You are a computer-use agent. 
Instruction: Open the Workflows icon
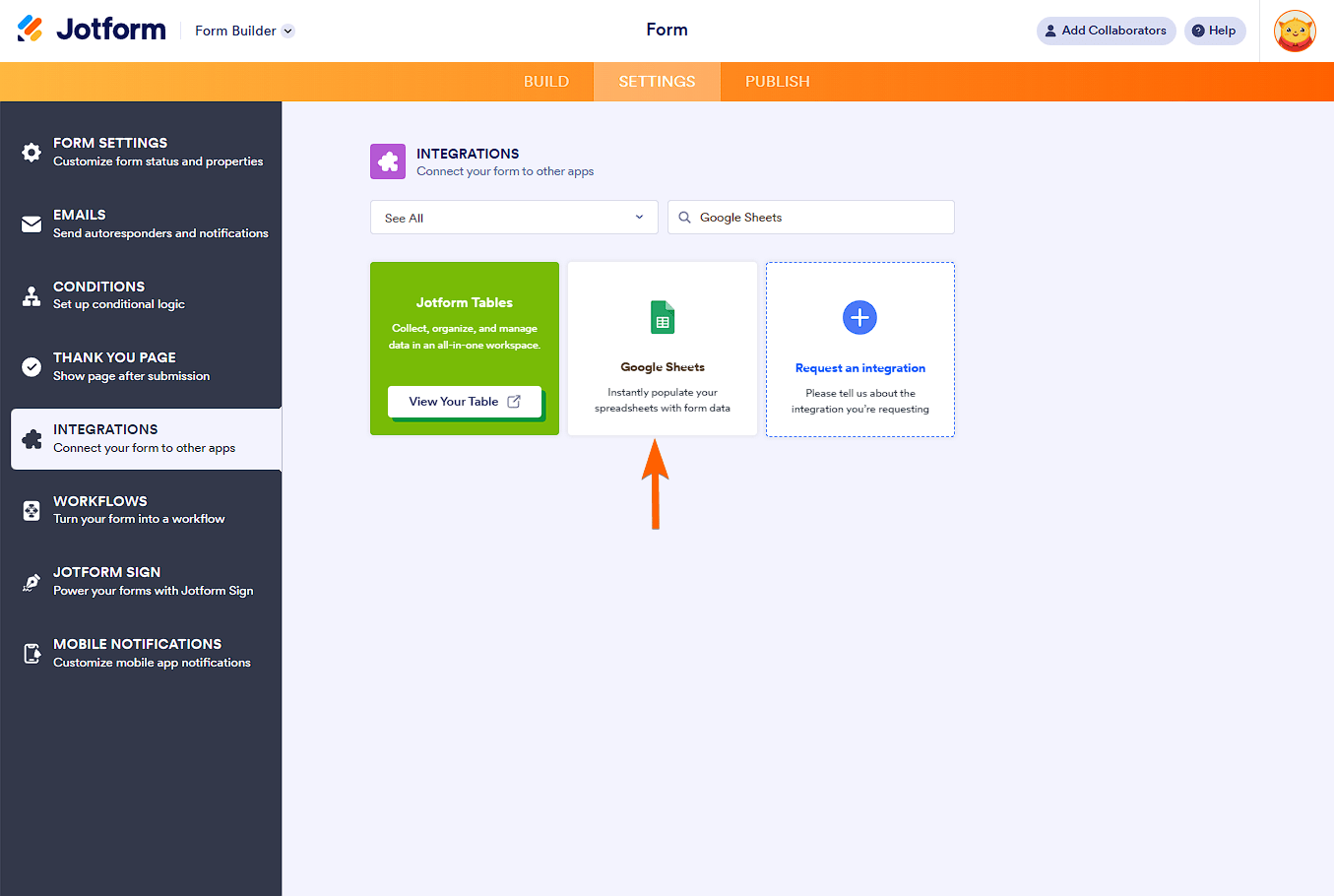(x=29, y=510)
